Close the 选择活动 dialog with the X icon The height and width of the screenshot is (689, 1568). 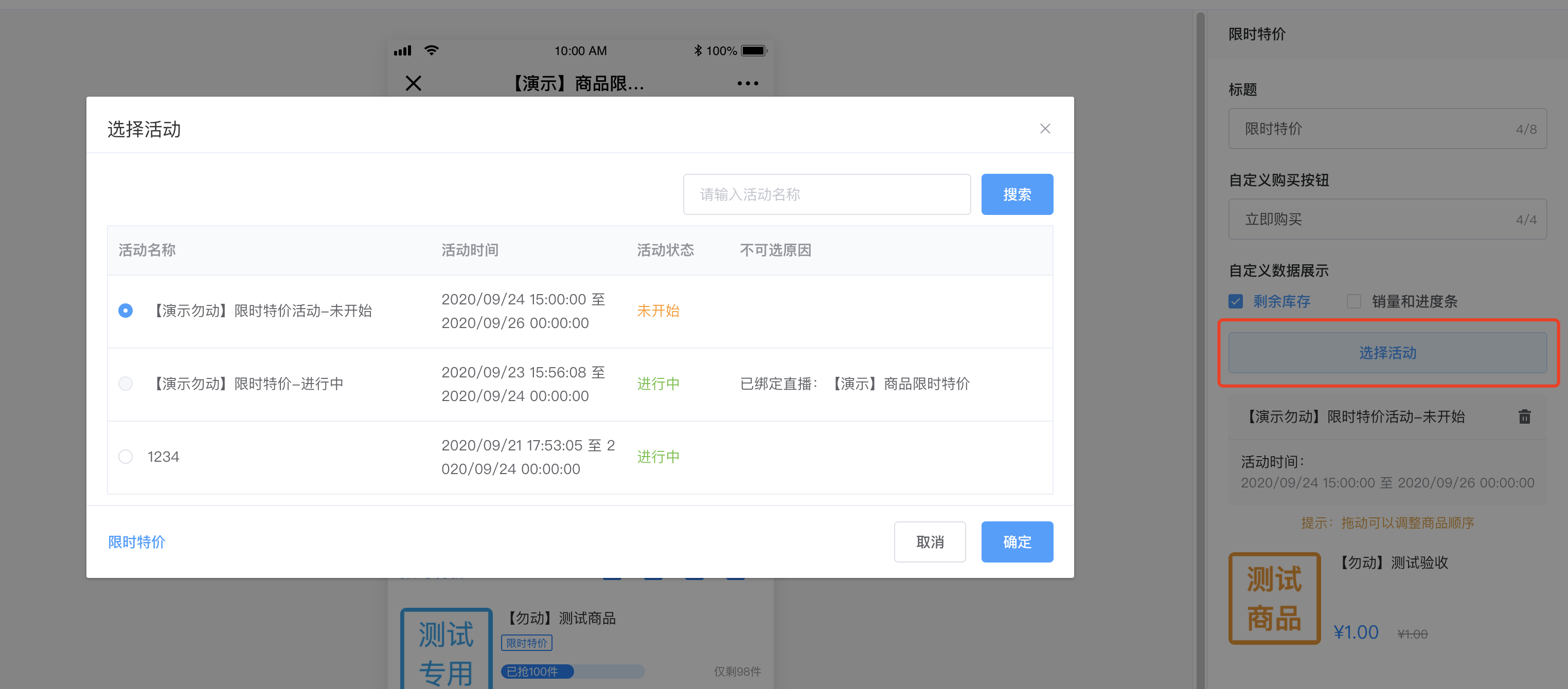1044,129
